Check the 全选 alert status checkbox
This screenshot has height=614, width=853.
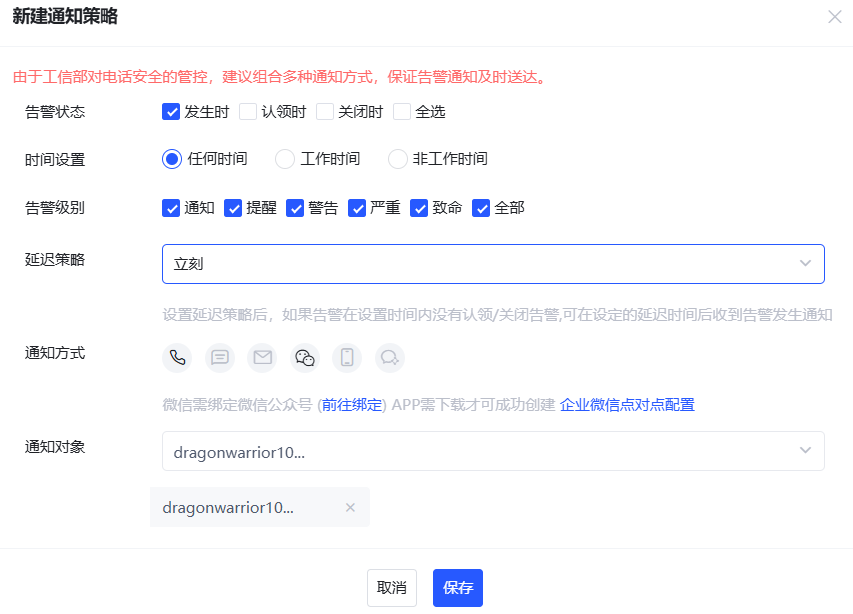[402, 112]
